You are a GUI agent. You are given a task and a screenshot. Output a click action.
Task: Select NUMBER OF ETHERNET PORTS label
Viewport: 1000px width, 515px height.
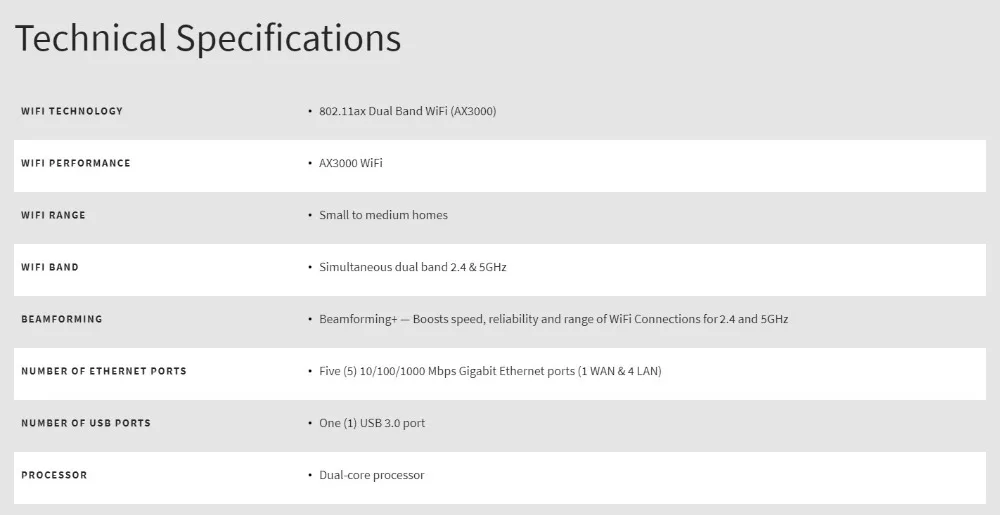(x=104, y=371)
